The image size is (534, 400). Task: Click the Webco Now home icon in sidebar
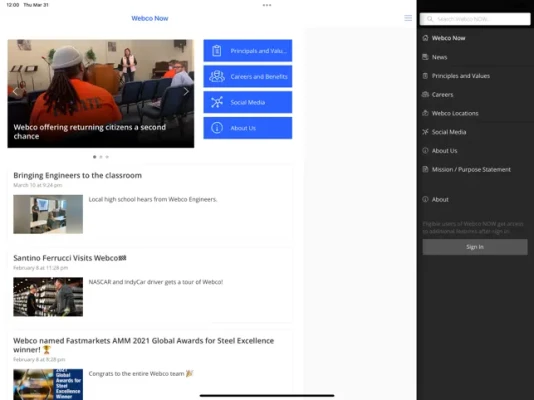click(x=425, y=38)
